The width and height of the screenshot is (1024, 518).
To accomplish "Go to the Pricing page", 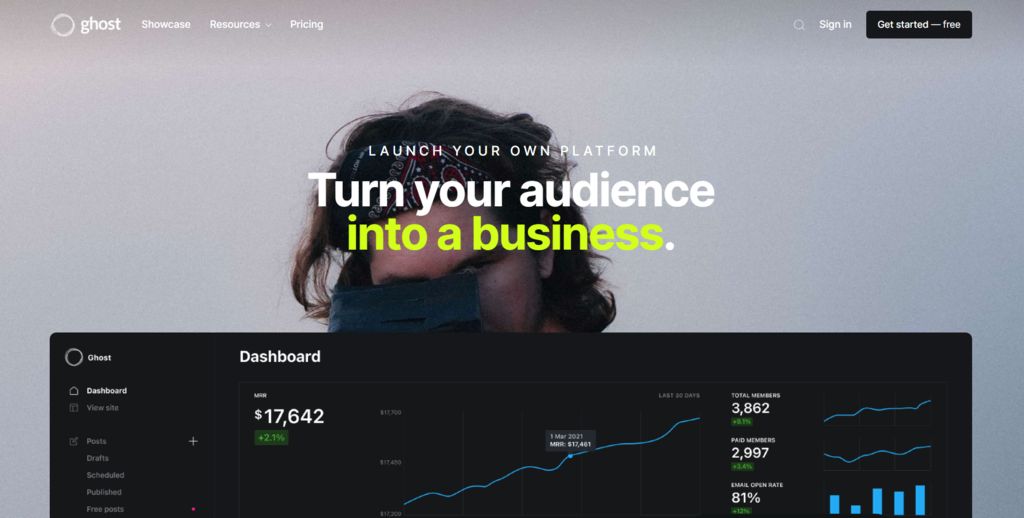I will pos(306,24).
